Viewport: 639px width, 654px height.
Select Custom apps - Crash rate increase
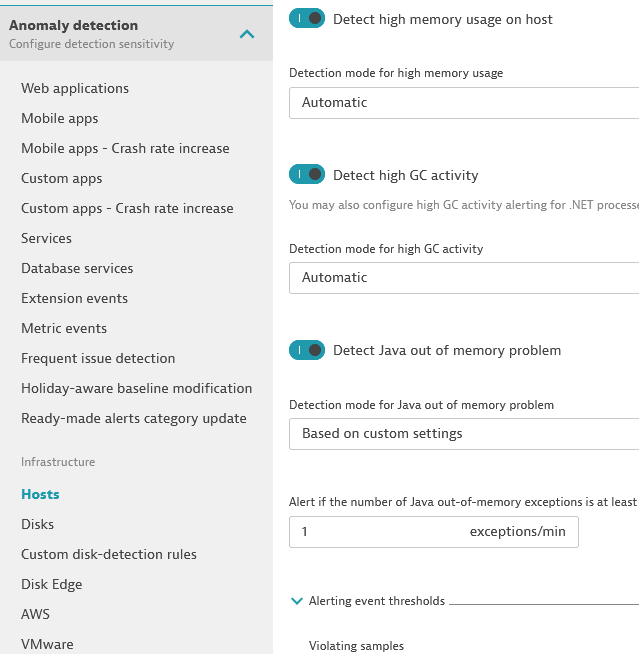pos(127,208)
